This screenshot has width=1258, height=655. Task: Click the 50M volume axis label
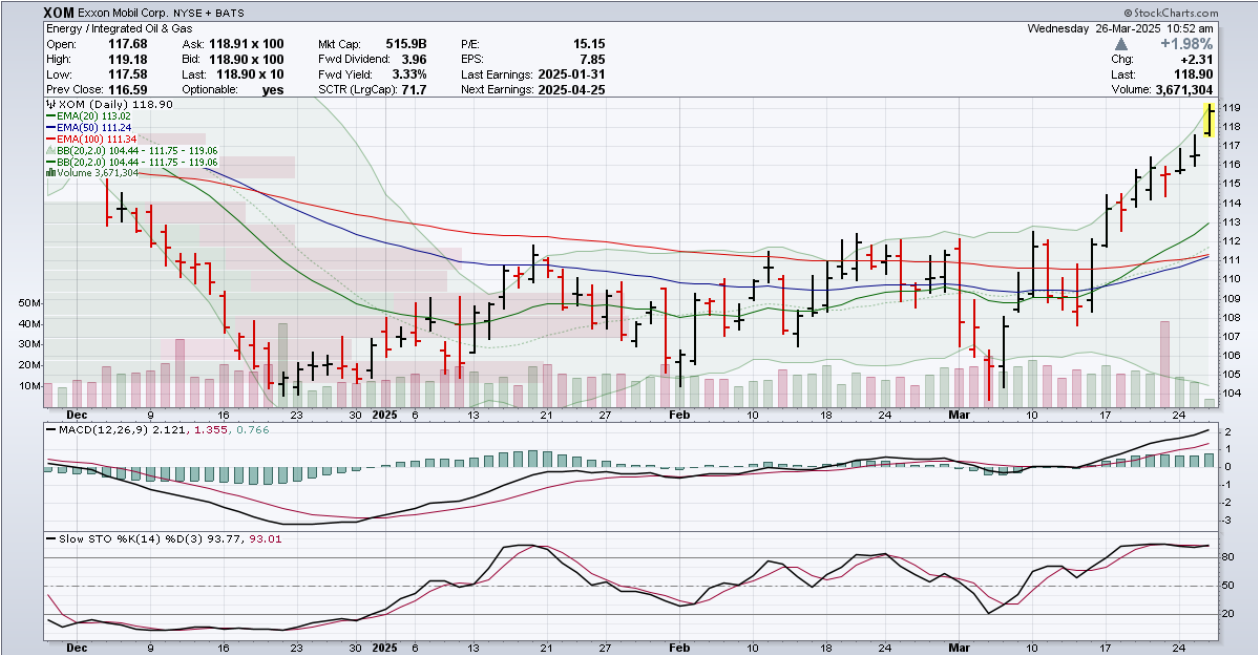tap(30, 303)
